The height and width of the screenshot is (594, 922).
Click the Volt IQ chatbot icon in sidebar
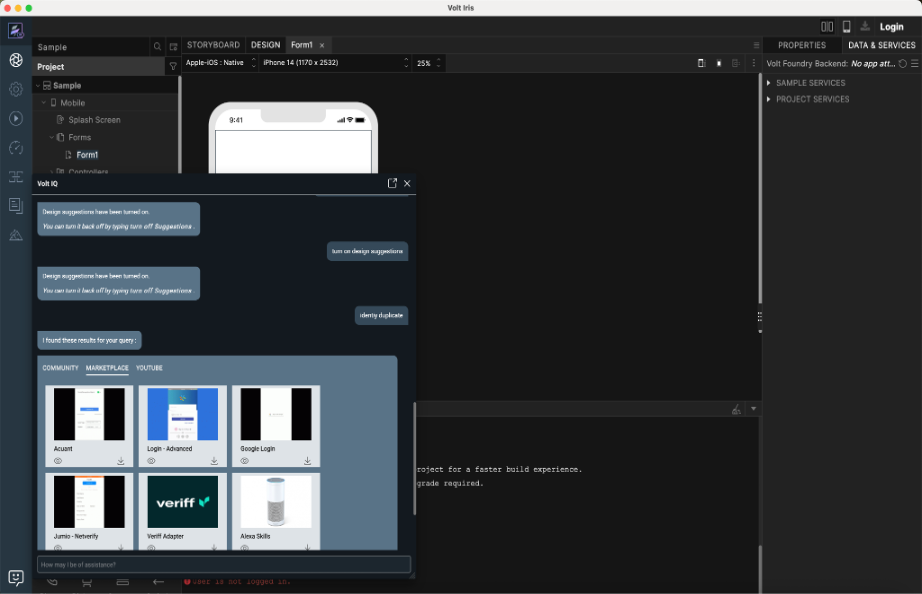coord(16,577)
